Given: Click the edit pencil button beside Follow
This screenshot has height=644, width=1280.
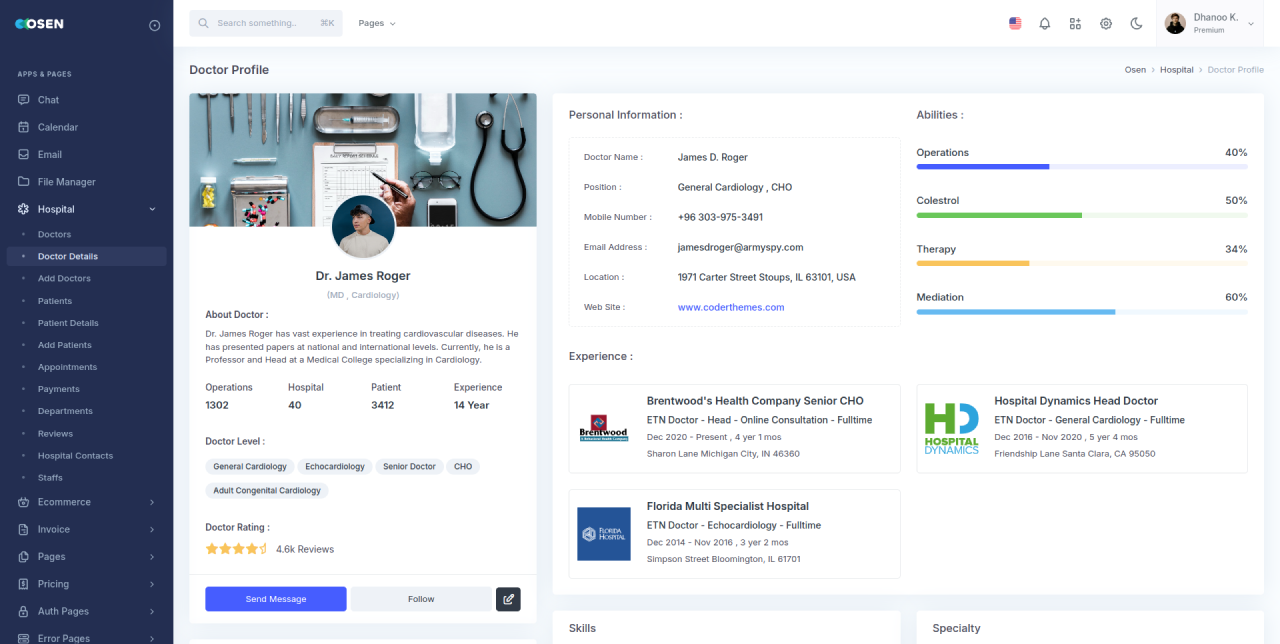Looking at the screenshot, I should 508,599.
